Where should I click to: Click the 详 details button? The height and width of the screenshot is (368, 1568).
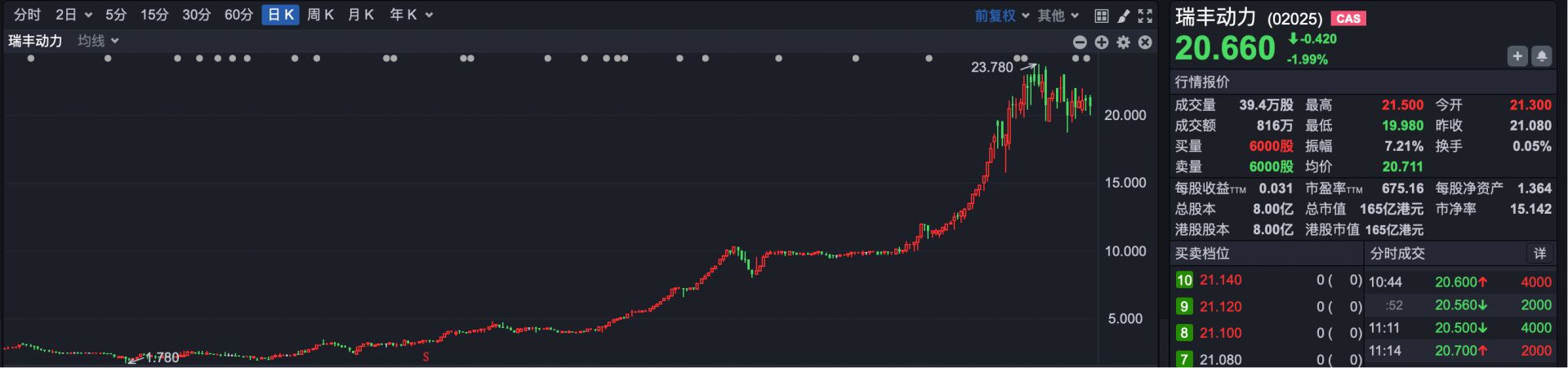click(1539, 254)
